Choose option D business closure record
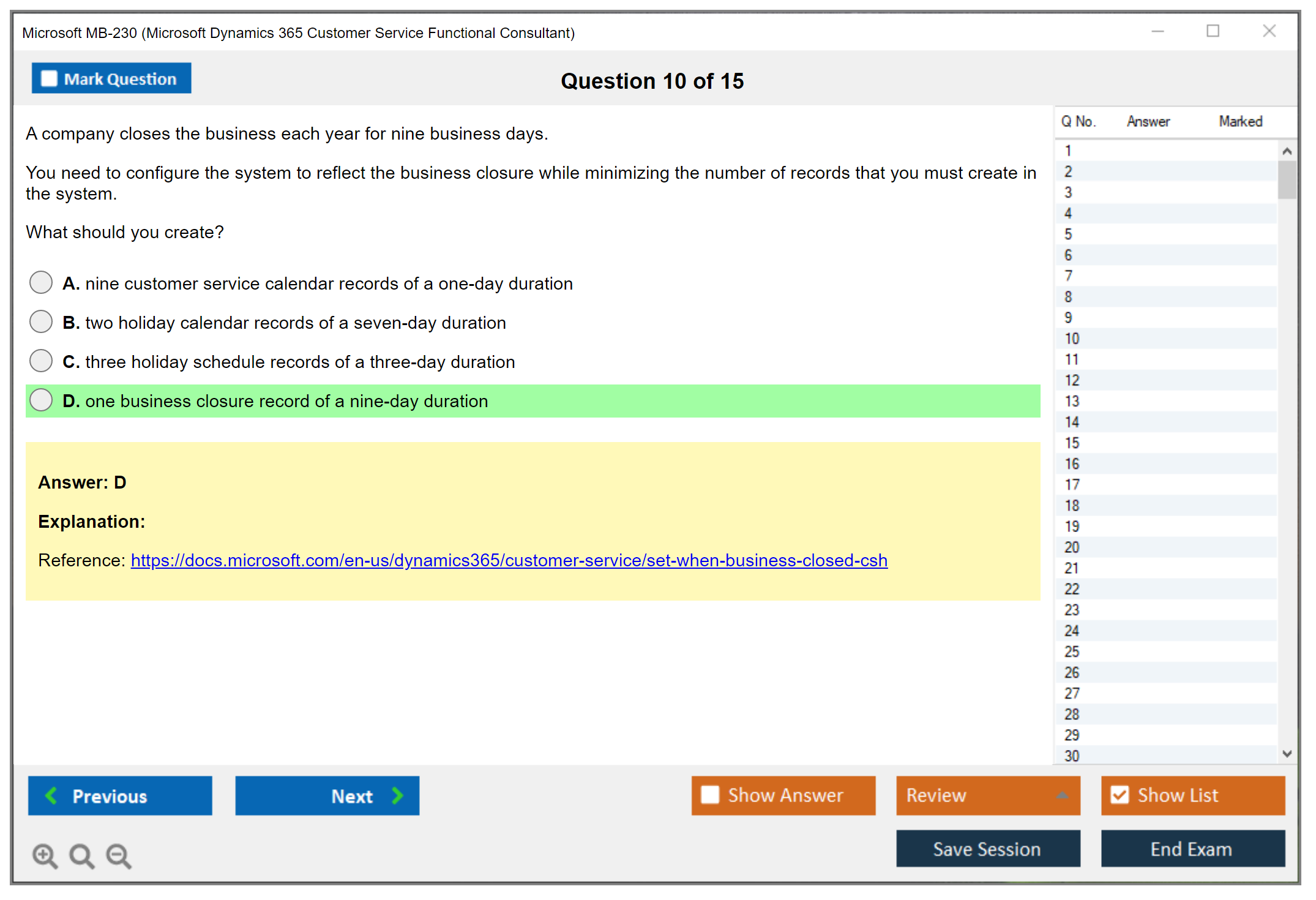Image resolution: width=1316 pixels, height=900 pixels. [x=41, y=400]
